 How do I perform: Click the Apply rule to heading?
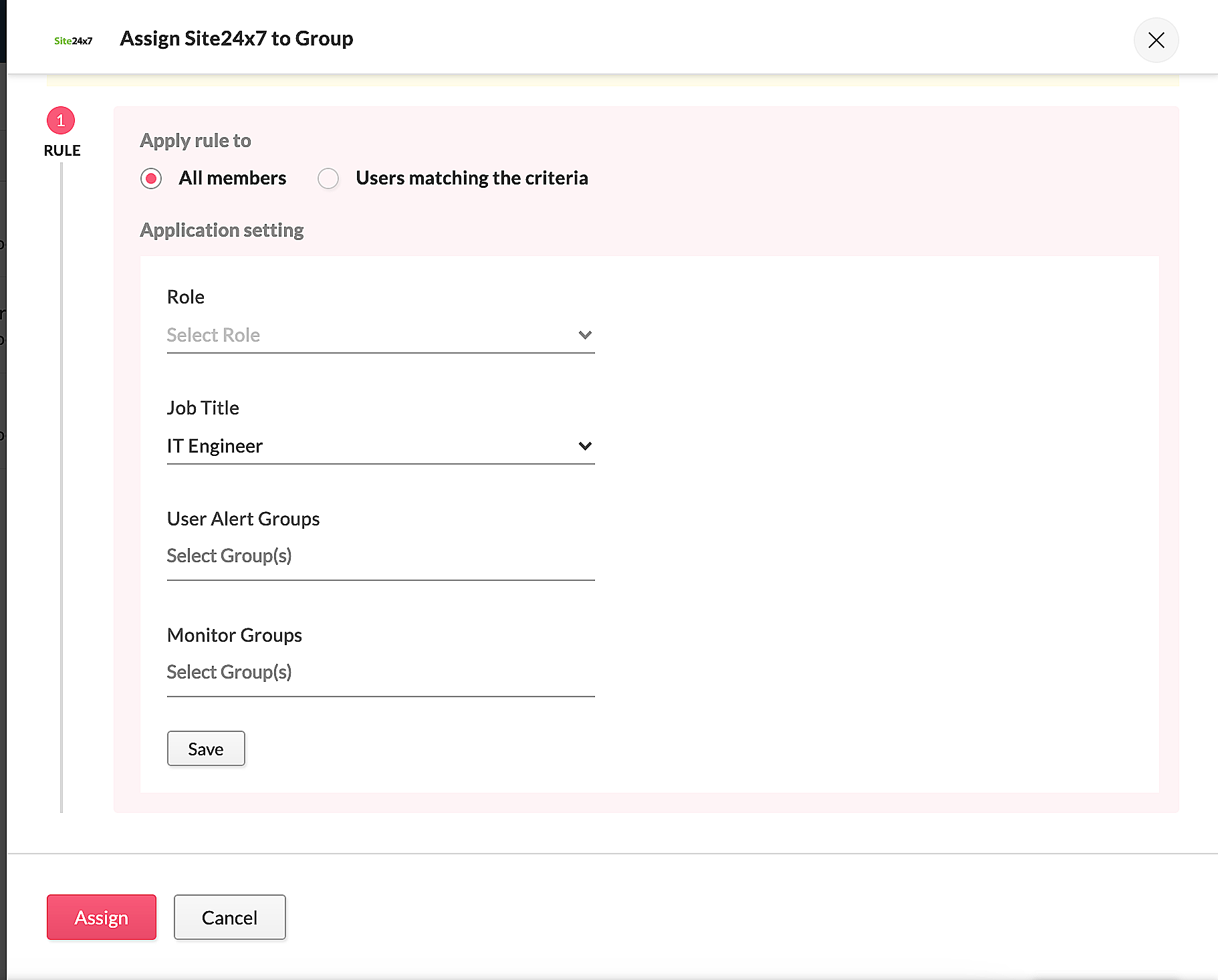pyautogui.click(x=195, y=140)
